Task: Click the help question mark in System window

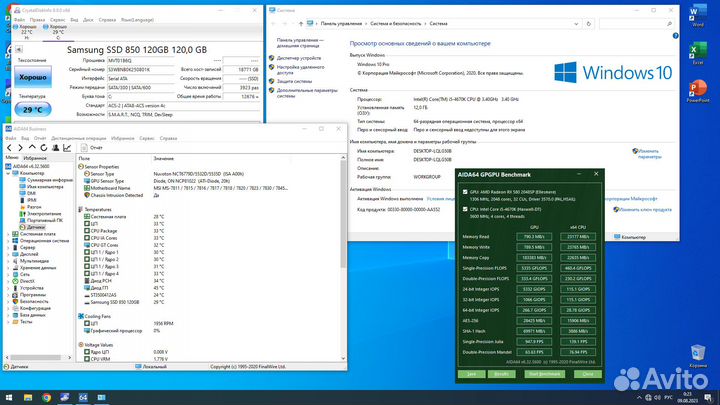Action: tap(675, 36)
